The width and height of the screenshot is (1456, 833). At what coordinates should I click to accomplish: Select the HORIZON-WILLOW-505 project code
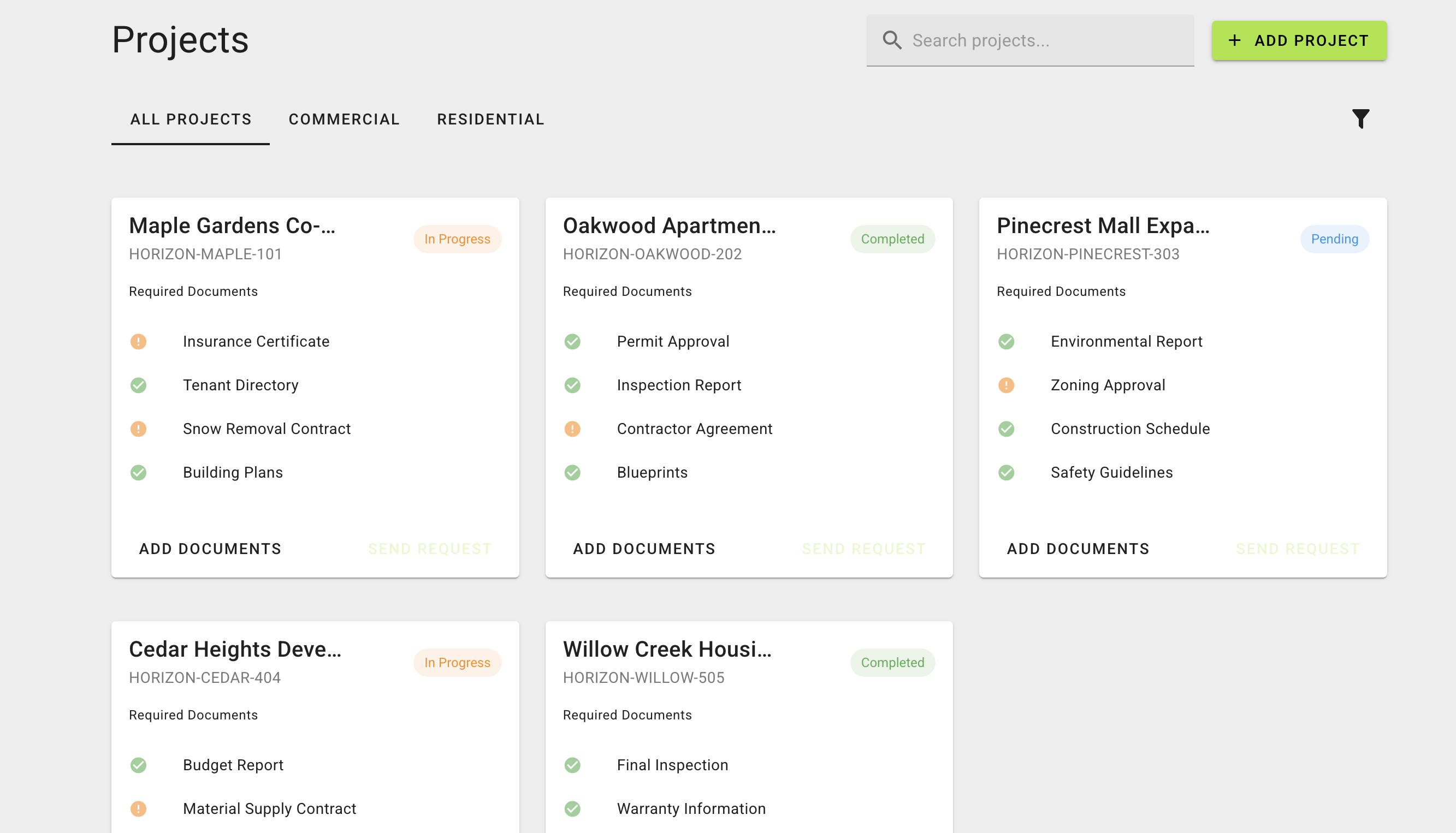point(643,677)
